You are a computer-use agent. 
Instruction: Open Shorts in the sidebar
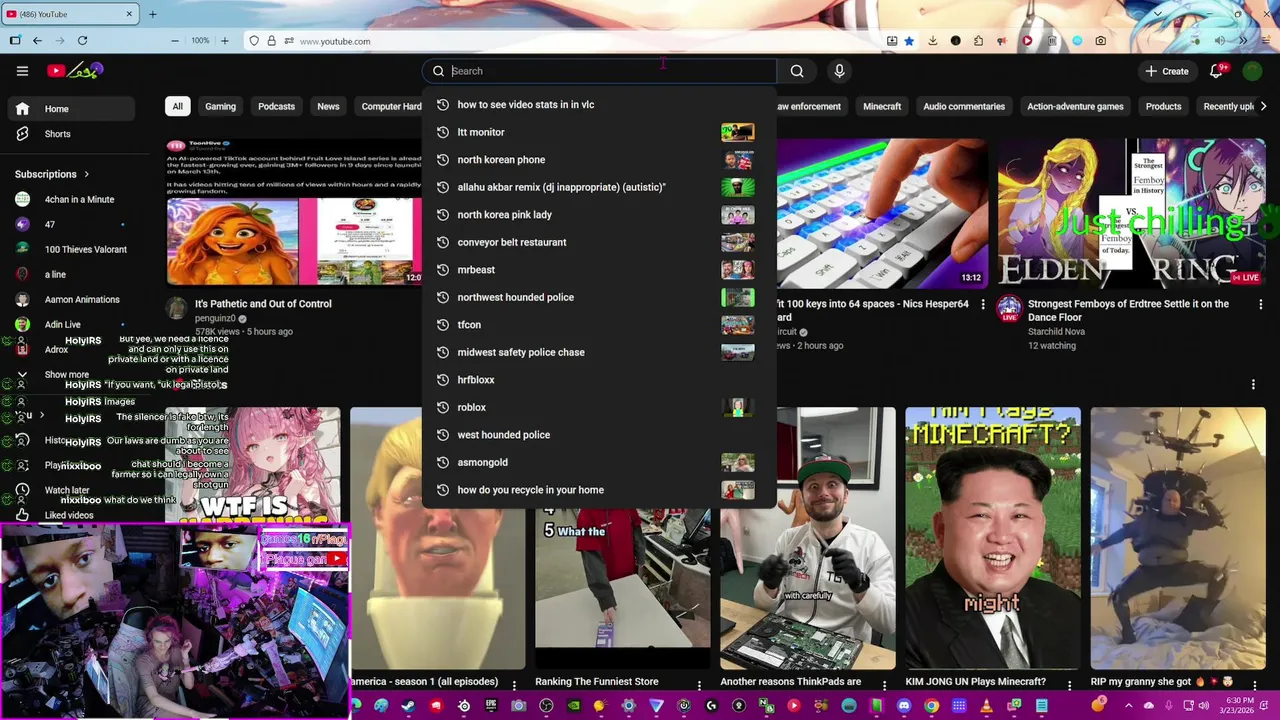pos(71,134)
